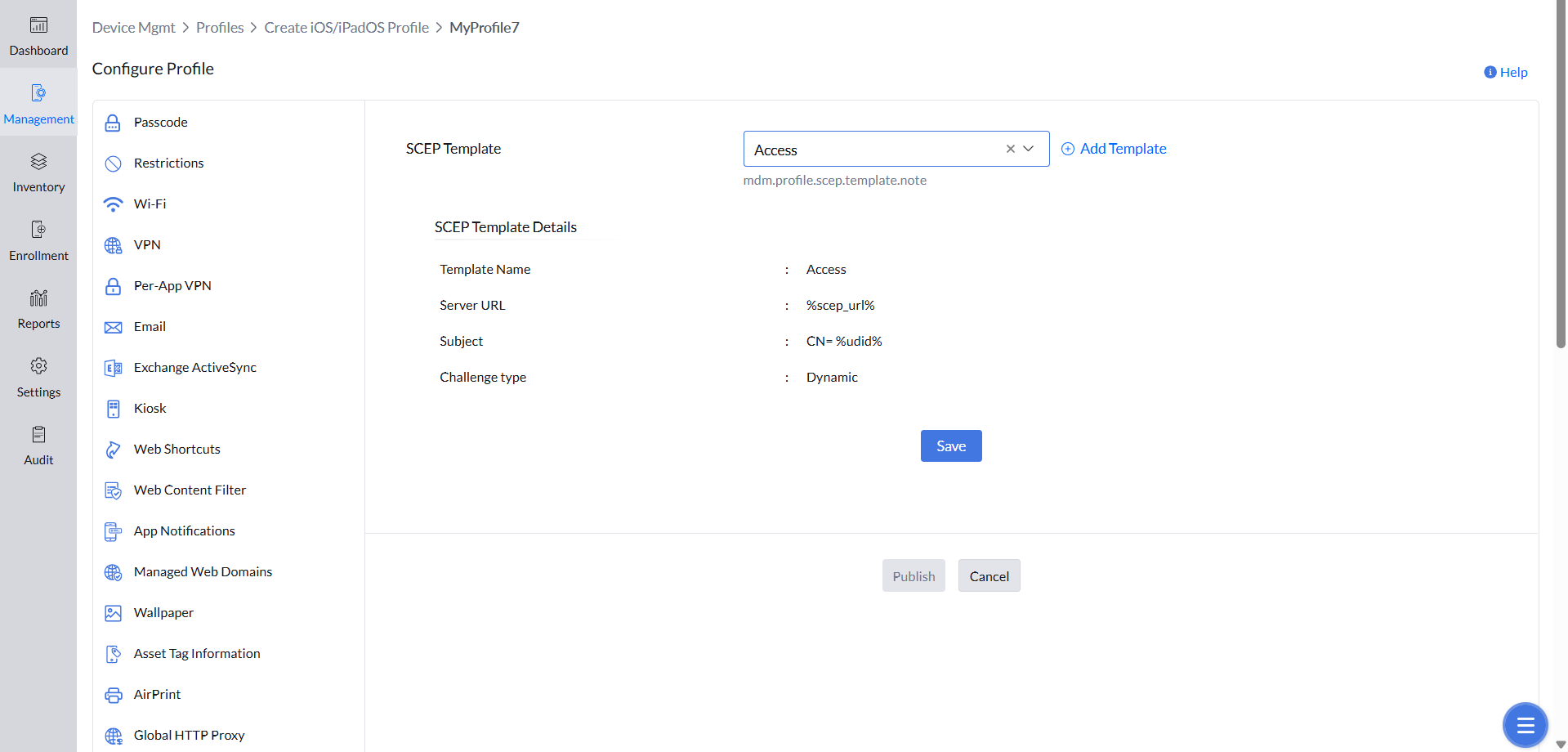Cancel the profile creation
Screen dimensions: 1568x752
point(989,575)
